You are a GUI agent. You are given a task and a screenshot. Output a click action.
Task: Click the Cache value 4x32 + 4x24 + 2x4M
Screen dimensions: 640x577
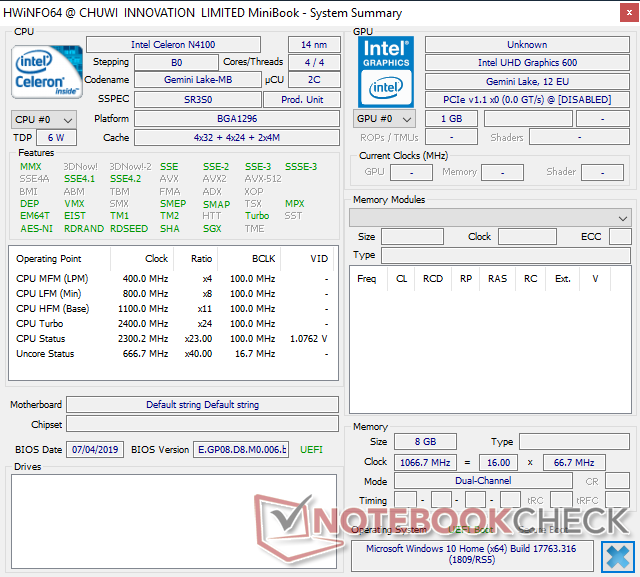(x=237, y=138)
